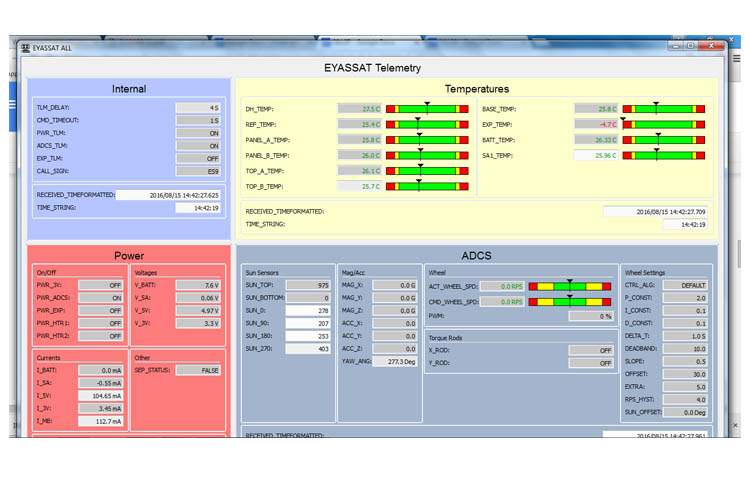Click the I_MB current value field

[101, 421]
